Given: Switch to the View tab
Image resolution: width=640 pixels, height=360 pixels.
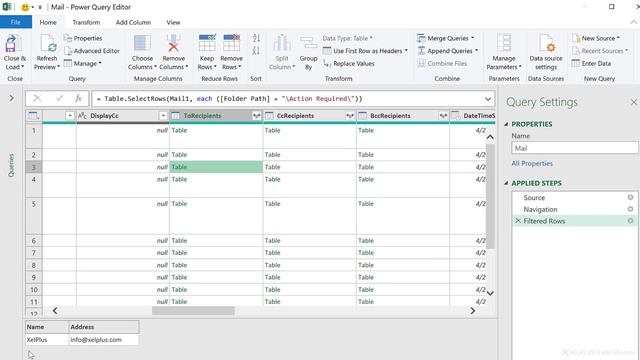Looking at the screenshot, I should tap(173, 22).
